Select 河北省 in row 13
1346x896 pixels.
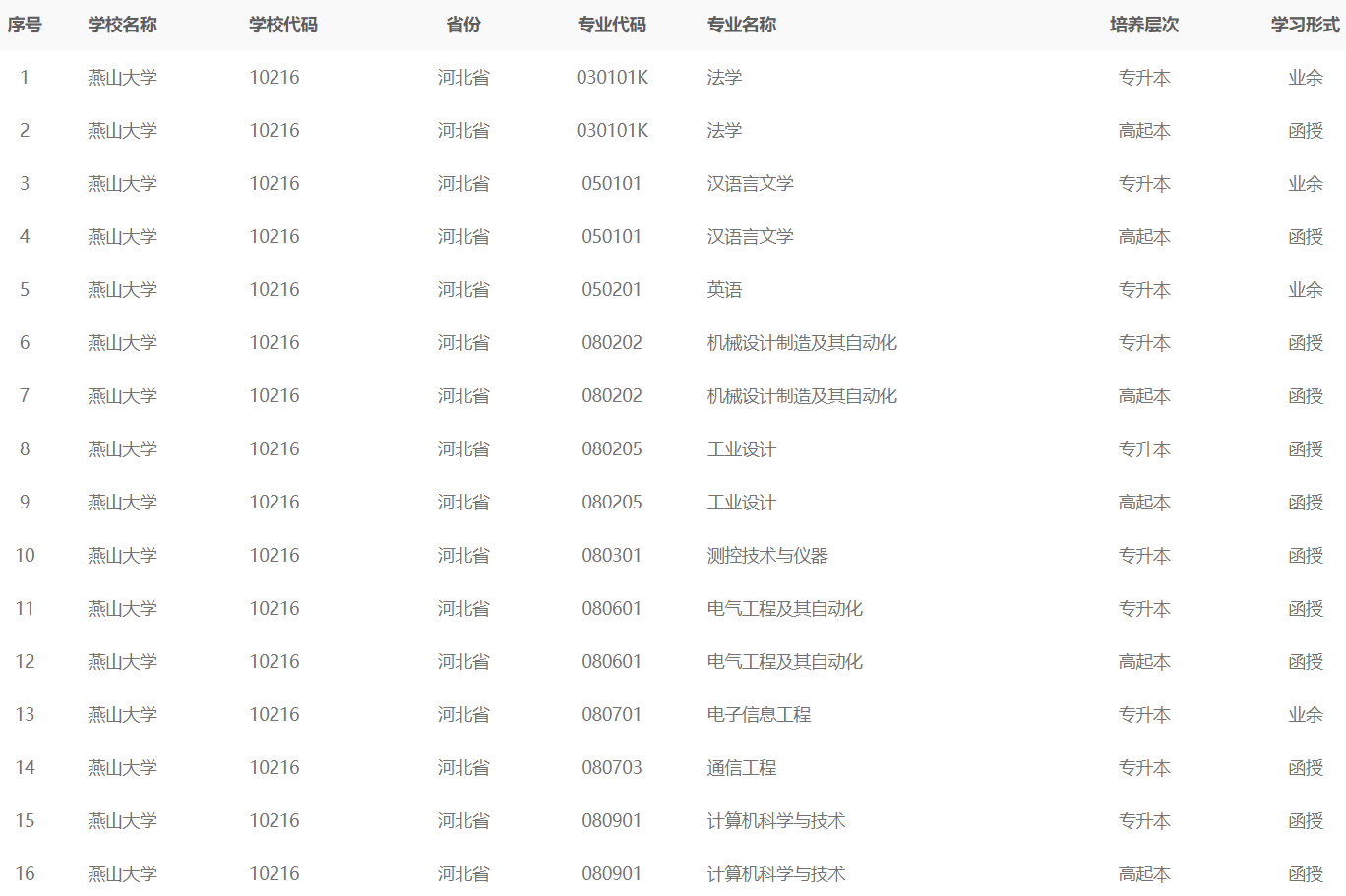(x=463, y=715)
